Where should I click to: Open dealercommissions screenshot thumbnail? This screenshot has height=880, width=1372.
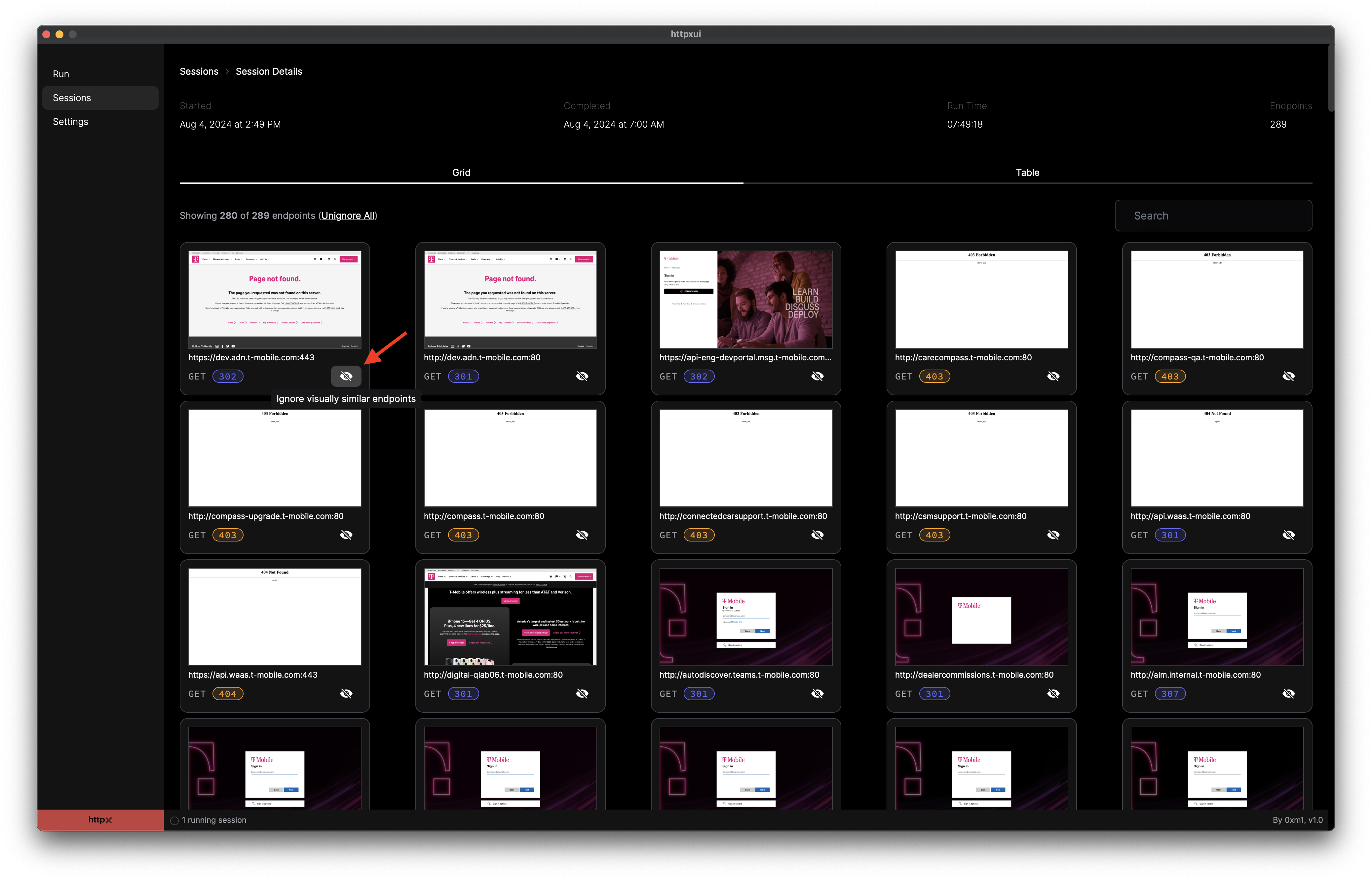(x=981, y=617)
